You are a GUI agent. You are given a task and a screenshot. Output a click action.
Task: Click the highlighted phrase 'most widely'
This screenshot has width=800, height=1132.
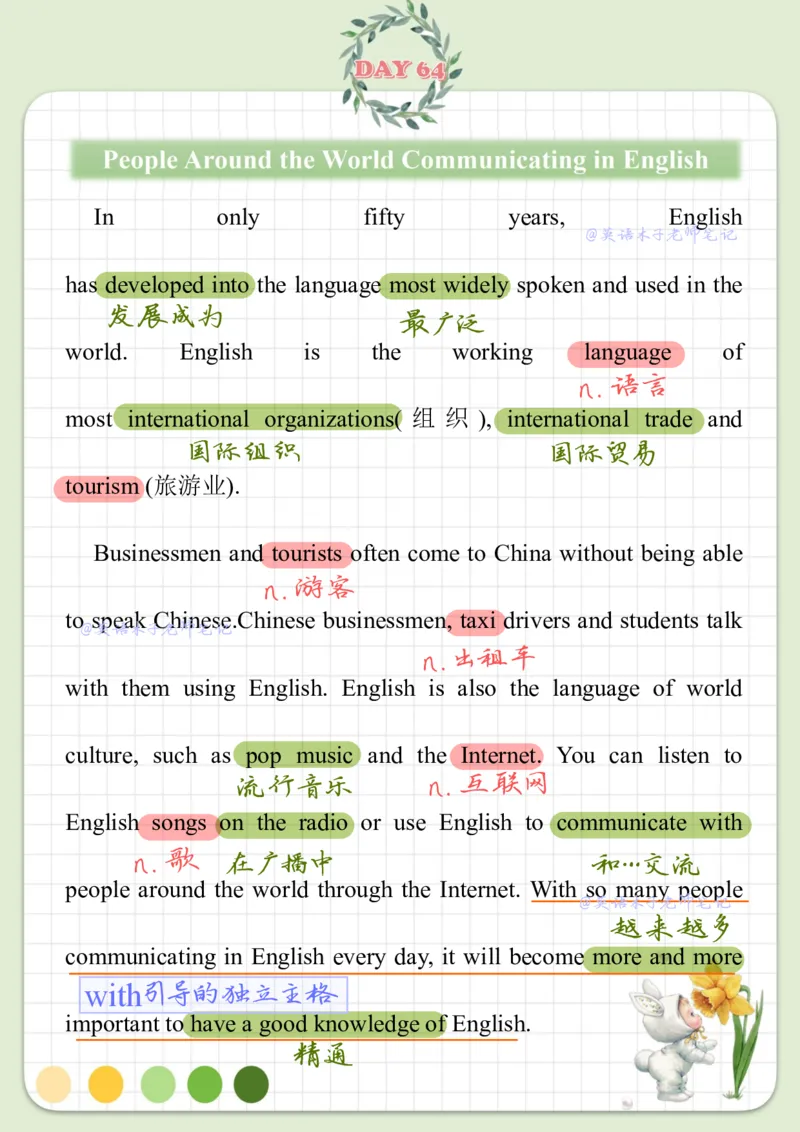[x=445, y=285]
